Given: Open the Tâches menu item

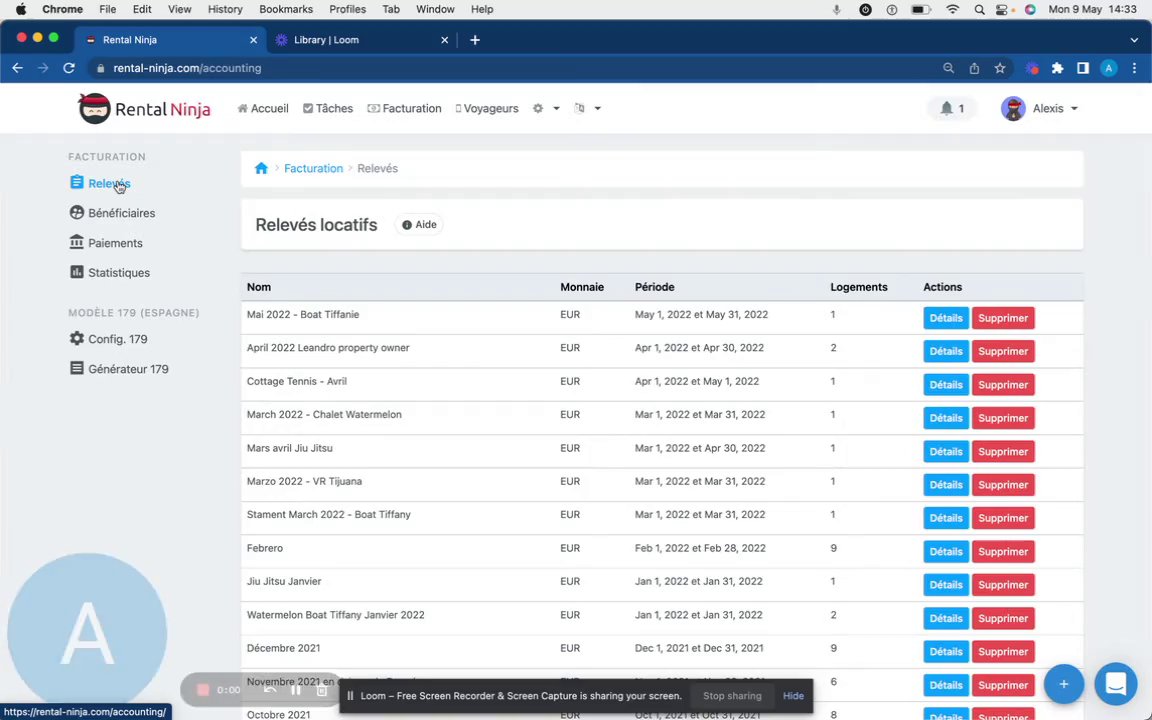Looking at the screenshot, I should click(328, 108).
